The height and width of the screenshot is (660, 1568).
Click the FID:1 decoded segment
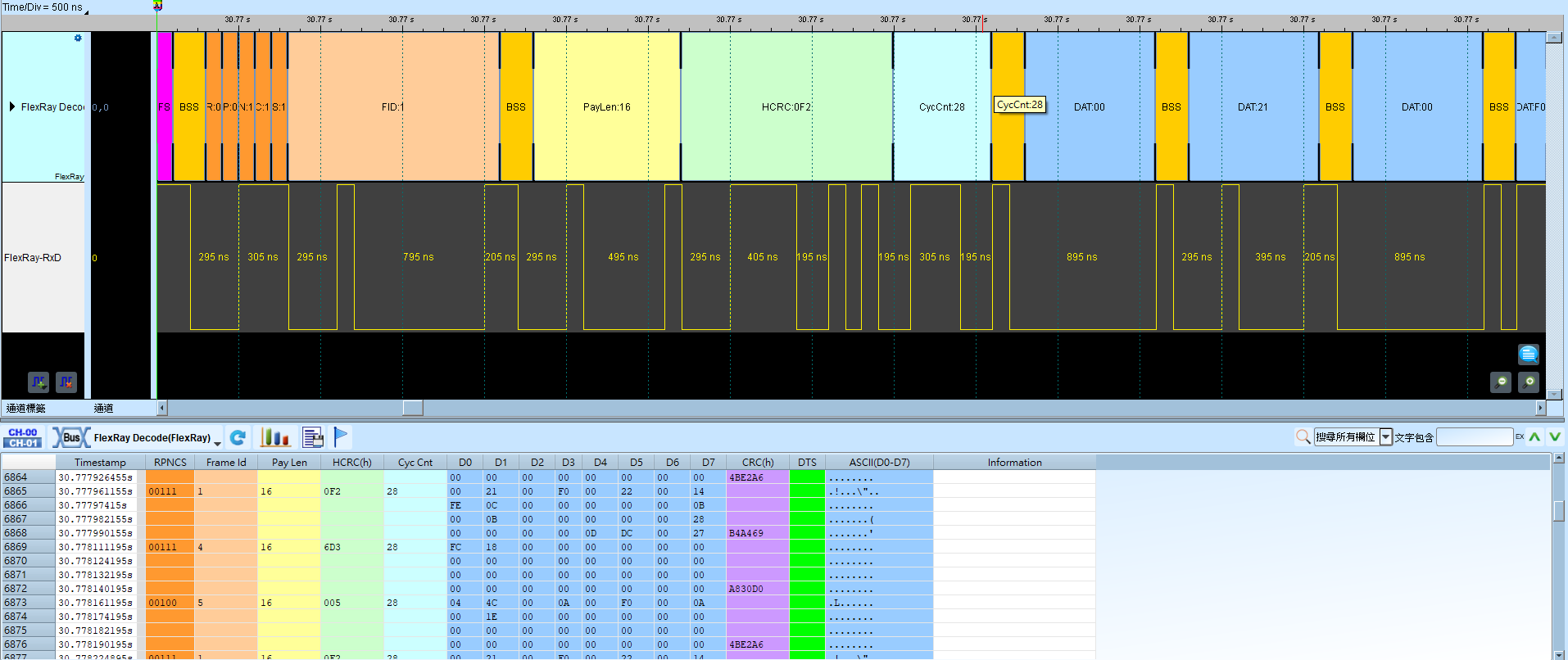(393, 106)
